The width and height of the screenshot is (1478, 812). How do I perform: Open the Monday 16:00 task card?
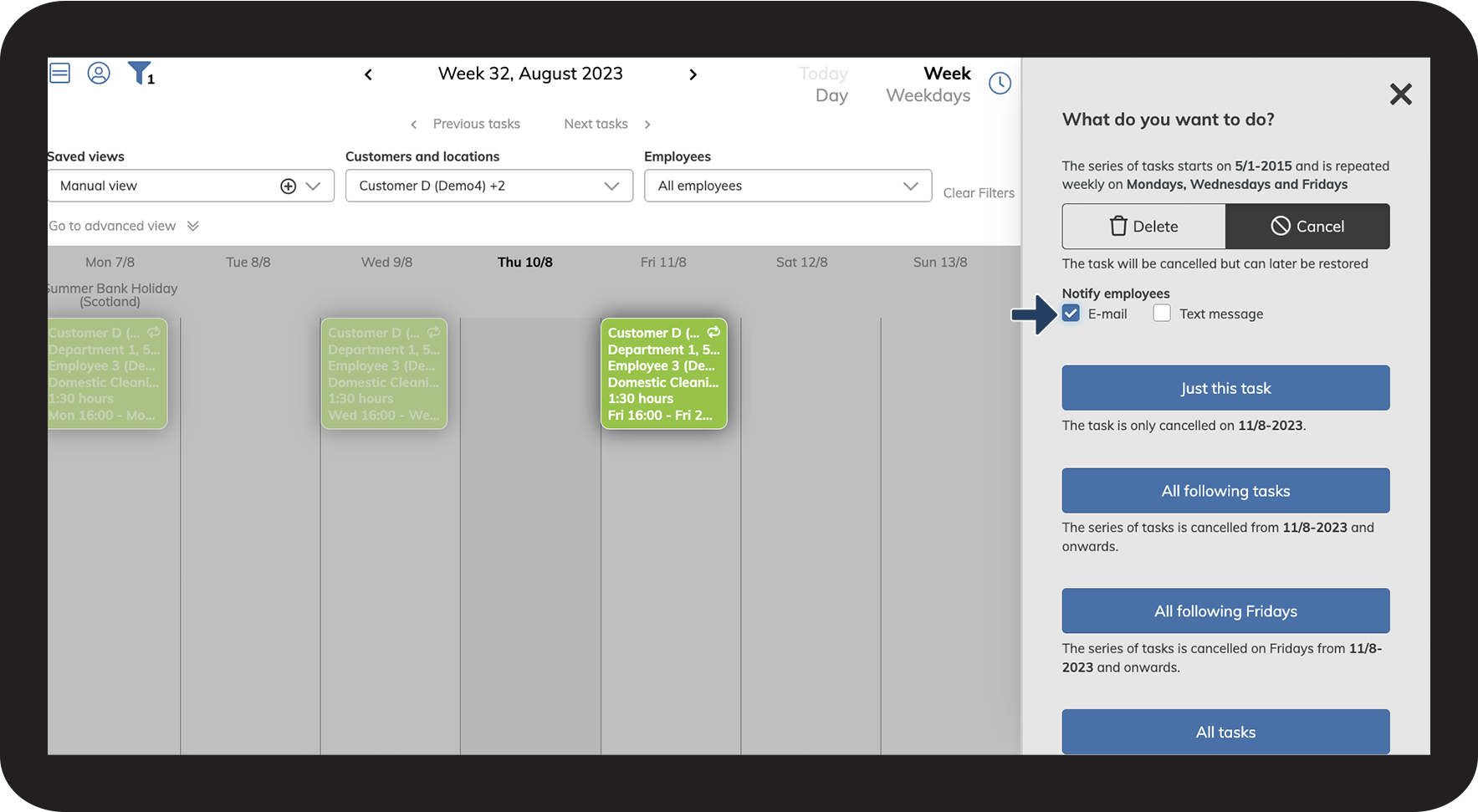pos(107,373)
